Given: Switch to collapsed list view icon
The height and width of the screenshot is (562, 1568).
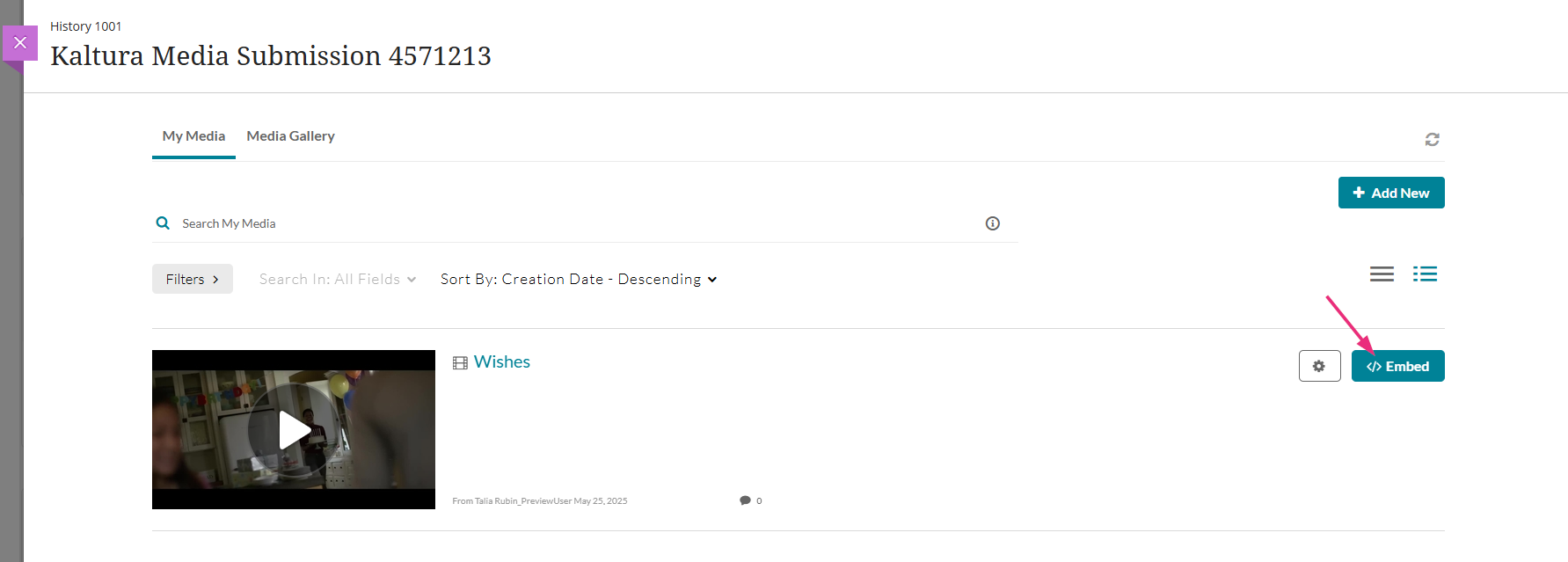Looking at the screenshot, I should [1382, 274].
